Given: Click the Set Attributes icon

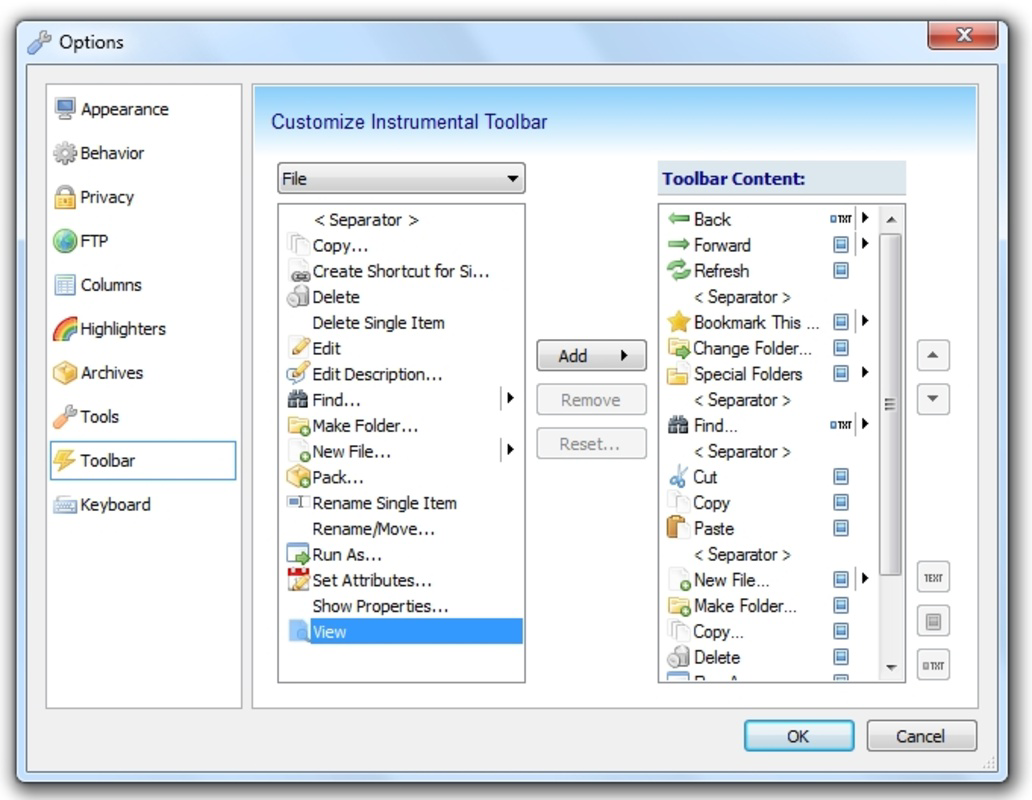Looking at the screenshot, I should coord(297,580).
